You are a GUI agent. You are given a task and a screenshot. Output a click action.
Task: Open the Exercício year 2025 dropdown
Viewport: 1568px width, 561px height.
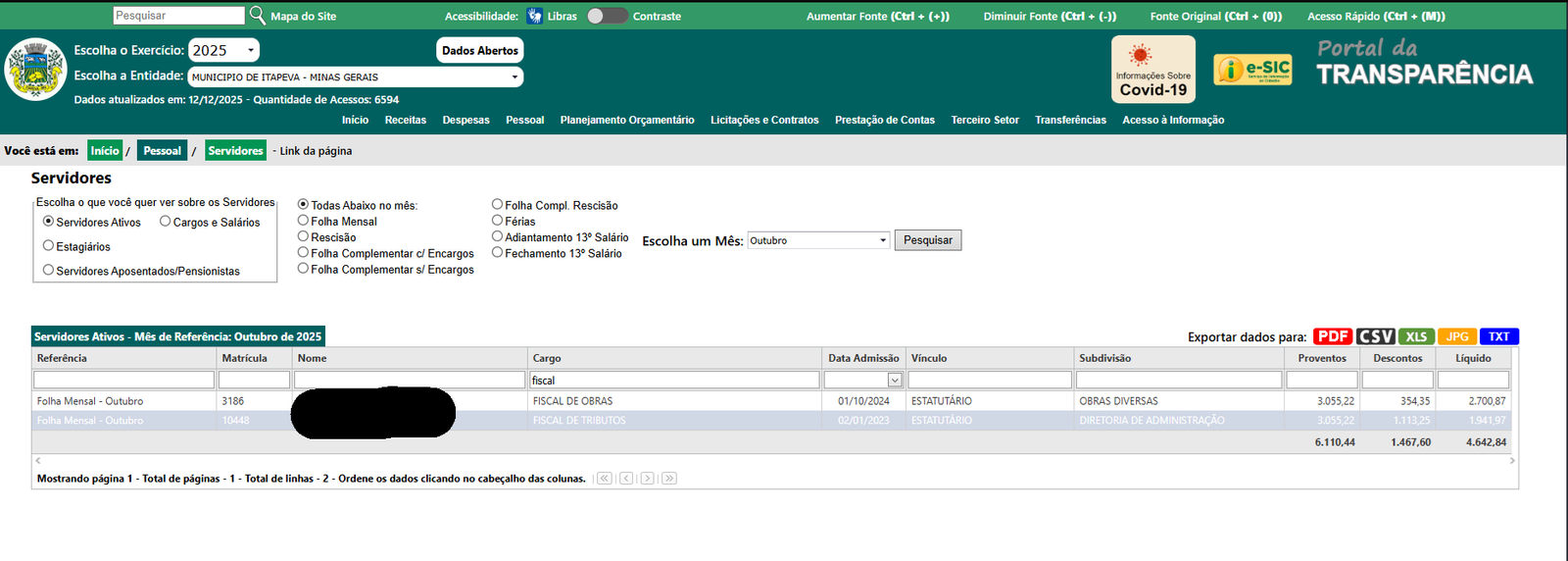223,50
